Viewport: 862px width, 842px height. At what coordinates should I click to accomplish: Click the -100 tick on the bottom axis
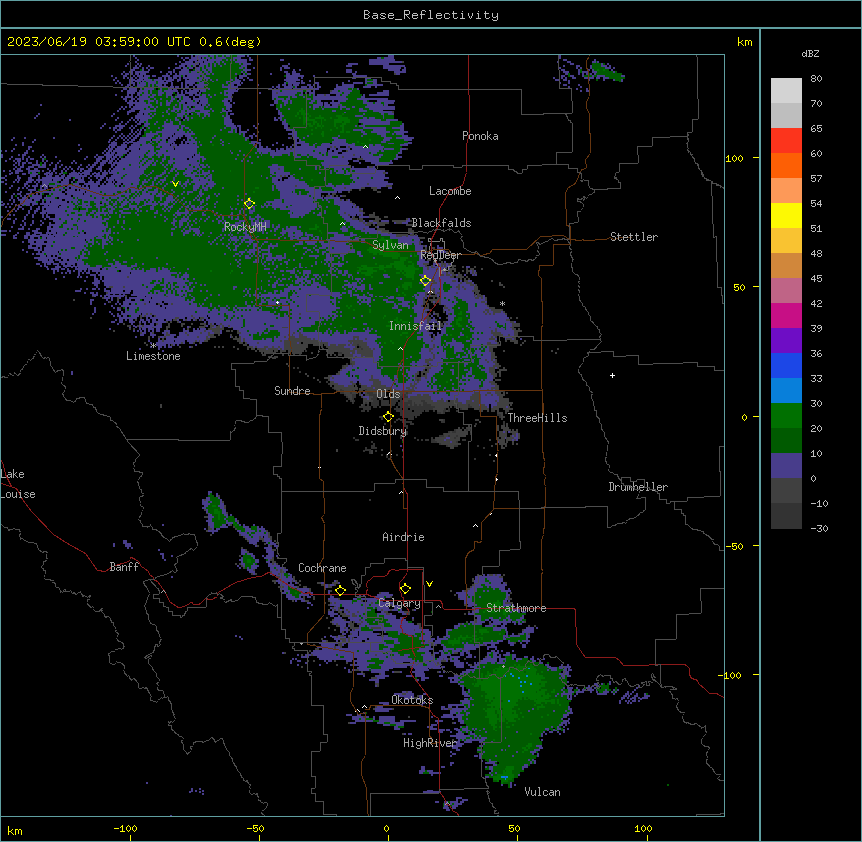click(x=125, y=828)
